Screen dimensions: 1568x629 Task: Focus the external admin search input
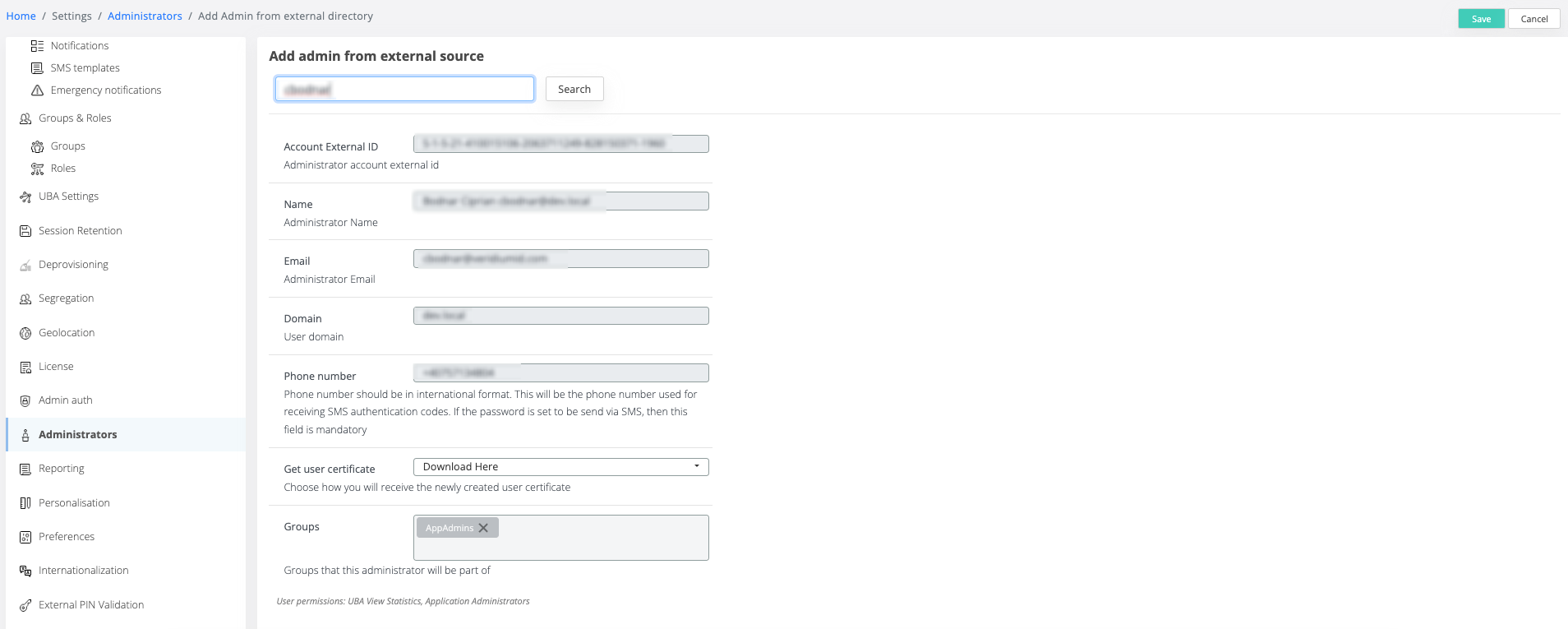pyautogui.click(x=404, y=89)
